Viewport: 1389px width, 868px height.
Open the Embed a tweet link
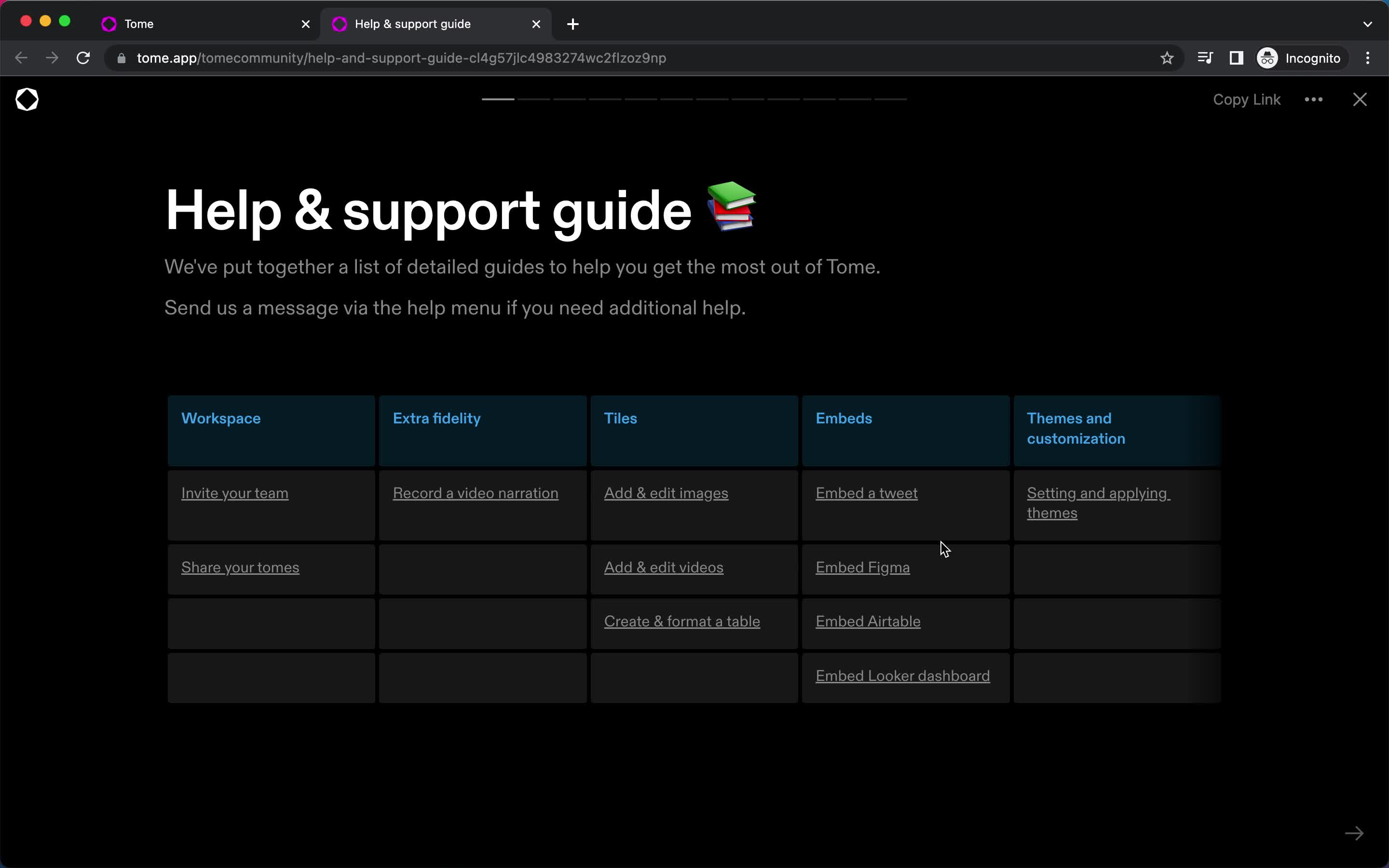tap(866, 493)
